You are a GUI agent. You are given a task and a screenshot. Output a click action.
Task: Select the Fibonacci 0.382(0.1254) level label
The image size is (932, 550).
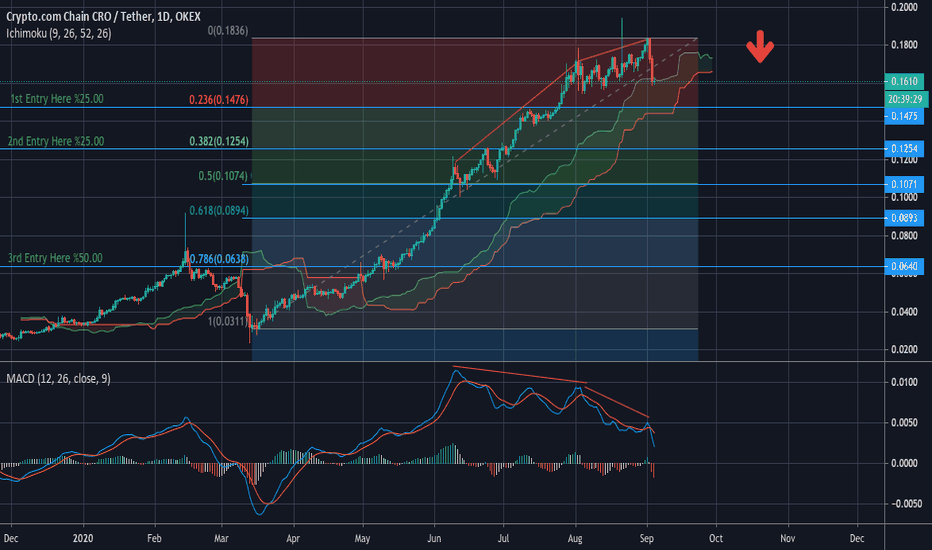pyautogui.click(x=219, y=142)
